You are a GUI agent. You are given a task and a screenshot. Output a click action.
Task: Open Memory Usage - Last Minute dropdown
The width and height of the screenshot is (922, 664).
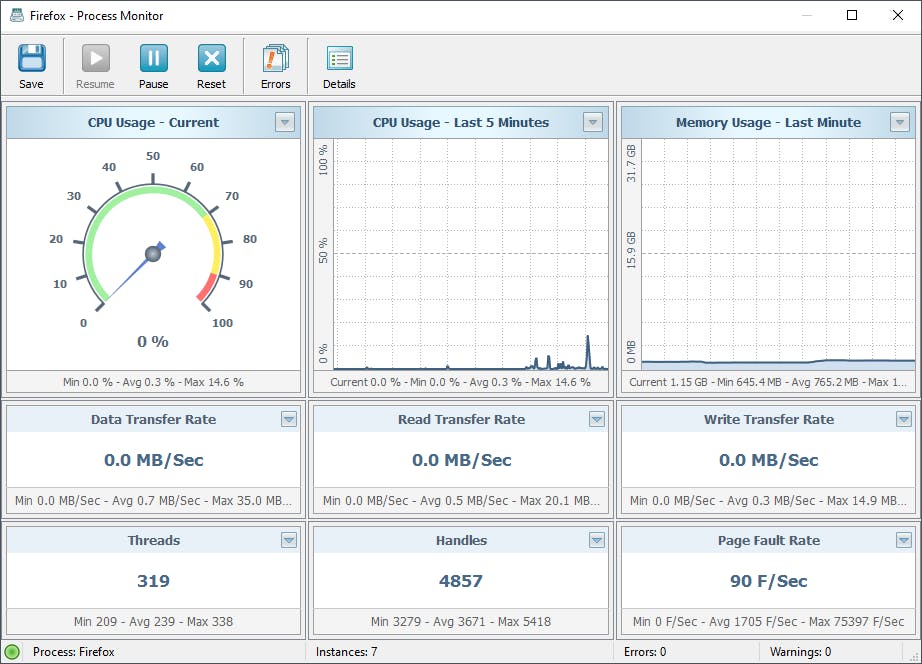point(900,122)
